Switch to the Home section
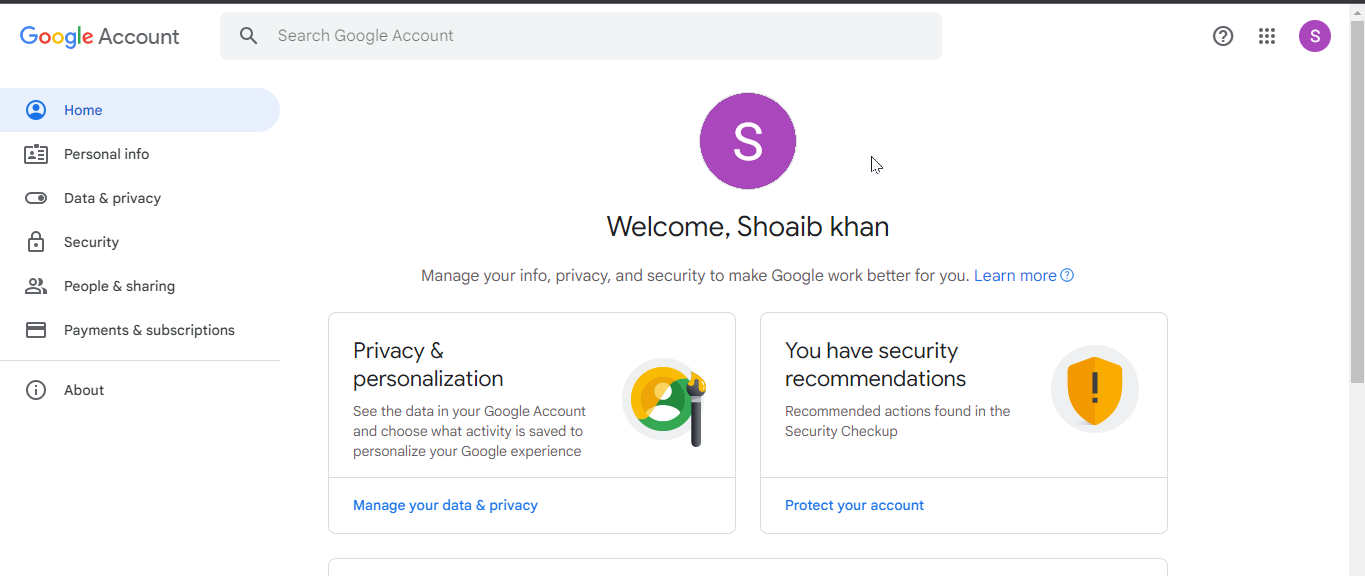Screen dimensions: 1365x576 coord(83,110)
